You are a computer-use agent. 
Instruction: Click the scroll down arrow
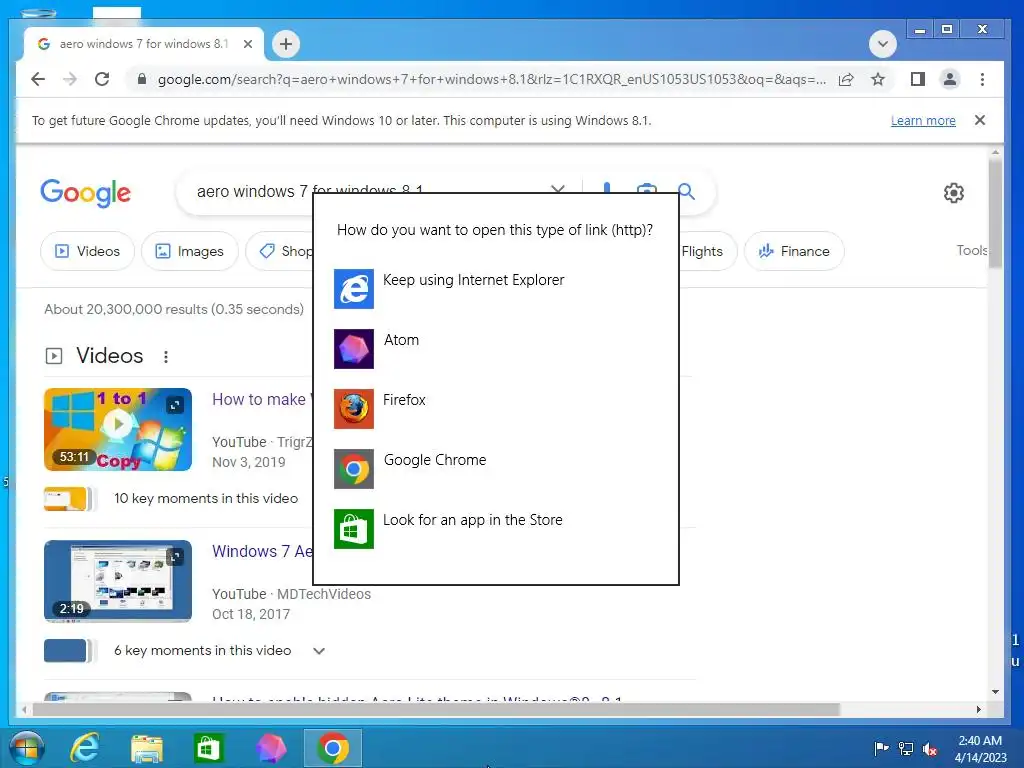995,692
